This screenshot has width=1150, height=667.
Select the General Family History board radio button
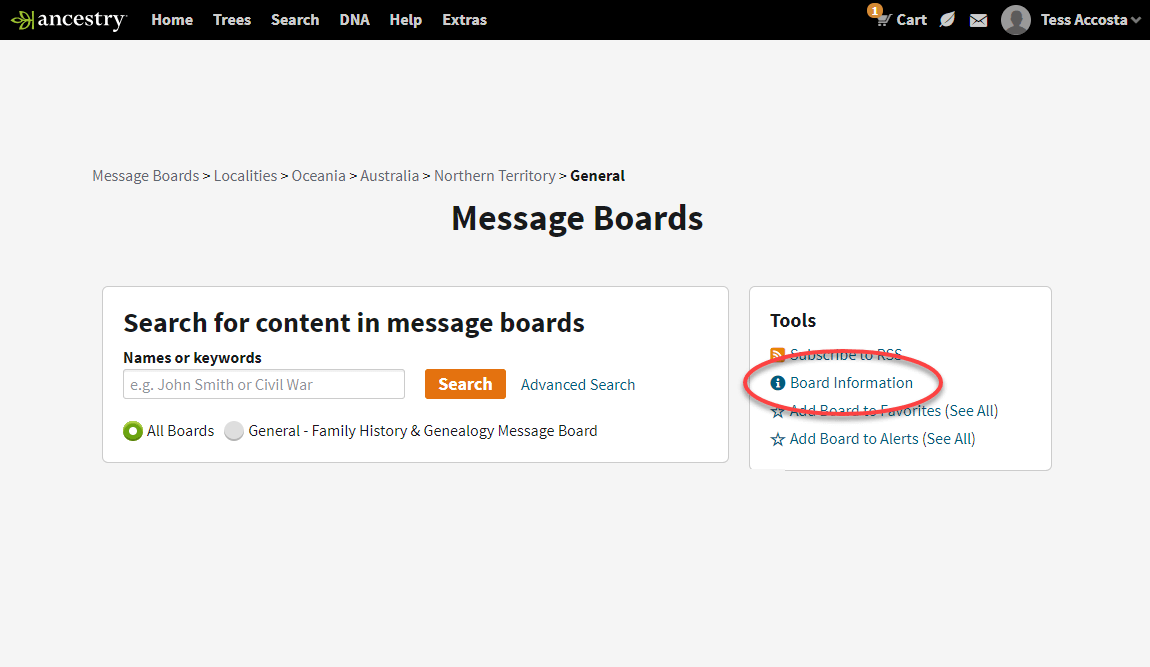[234, 431]
